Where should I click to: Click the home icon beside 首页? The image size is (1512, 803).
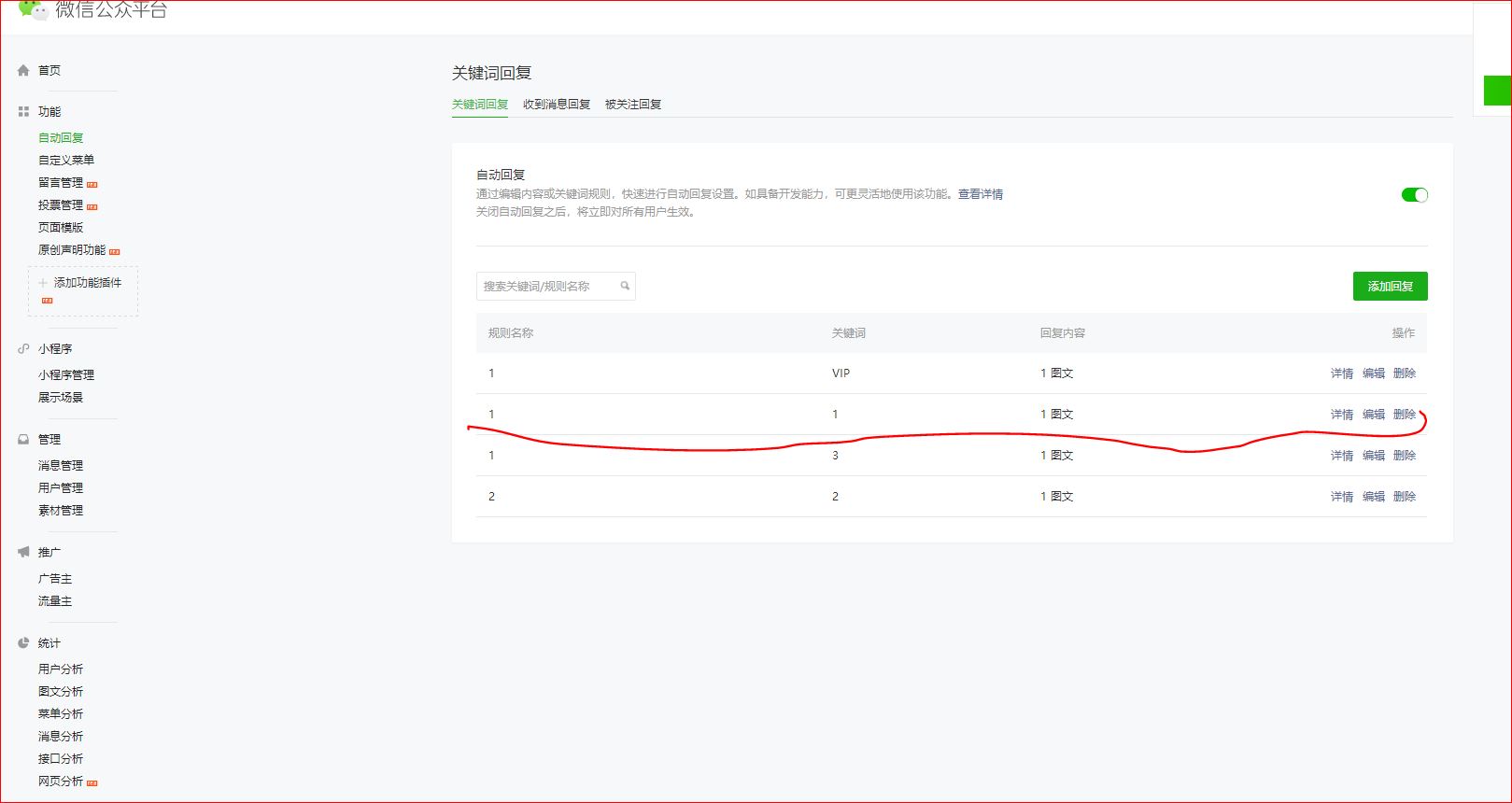(23, 70)
